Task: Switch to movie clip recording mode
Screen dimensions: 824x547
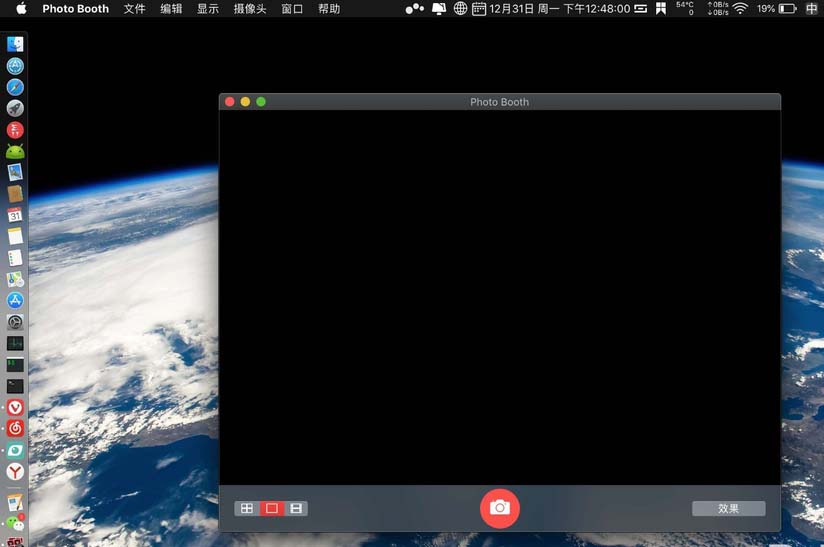Action: coord(295,509)
